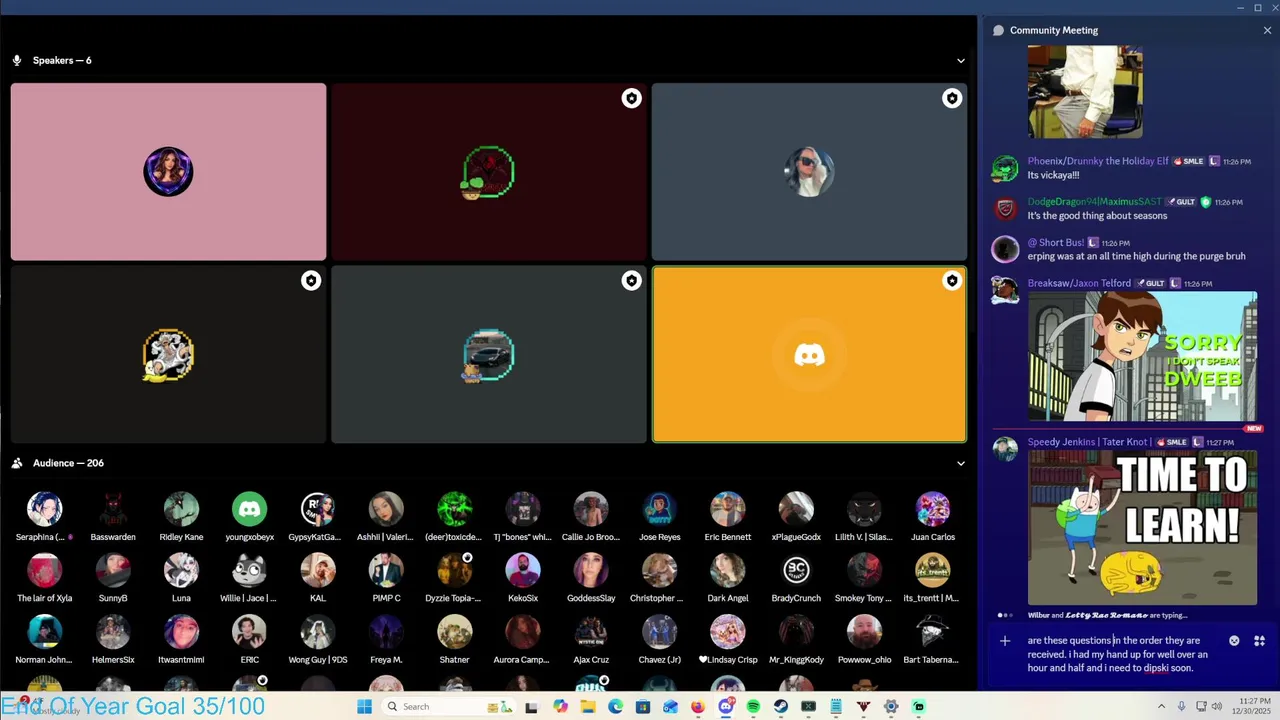1280x720 pixels.
Task: Click the Audience people icon
Action: pos(16,463)
